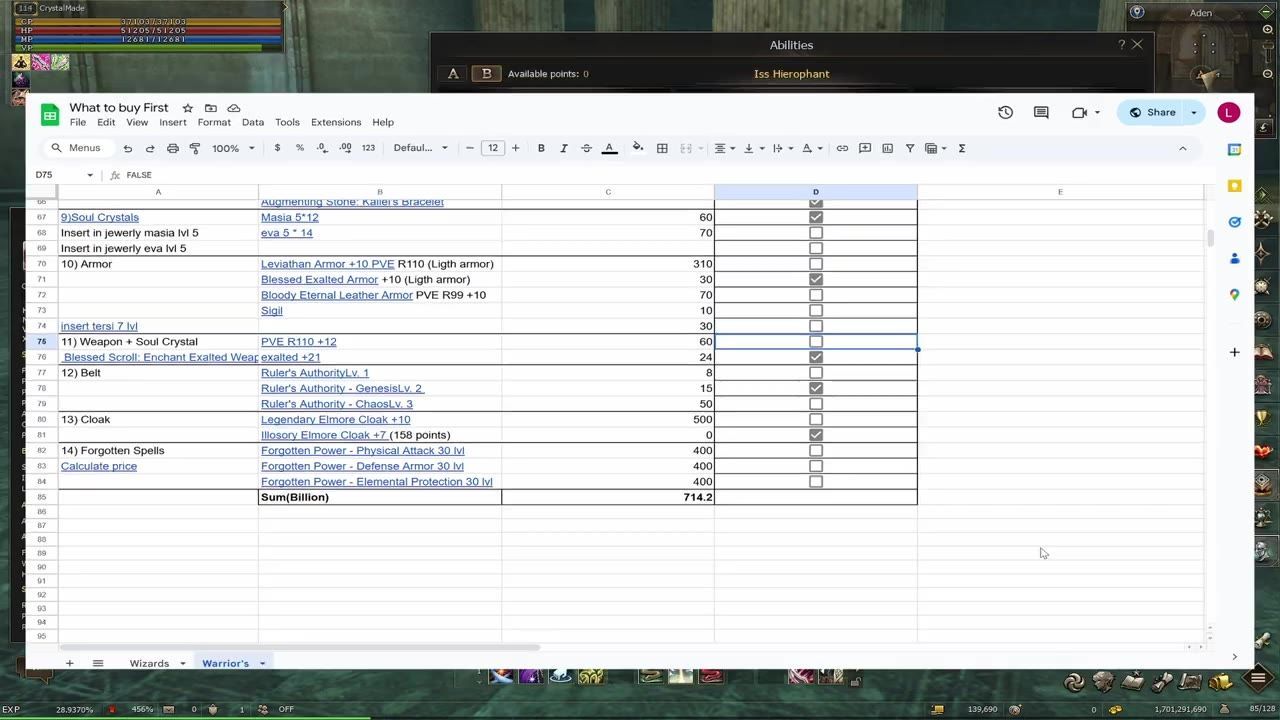Redo the last undone action
Screen dimensions: 1280x720
[150, 148]
